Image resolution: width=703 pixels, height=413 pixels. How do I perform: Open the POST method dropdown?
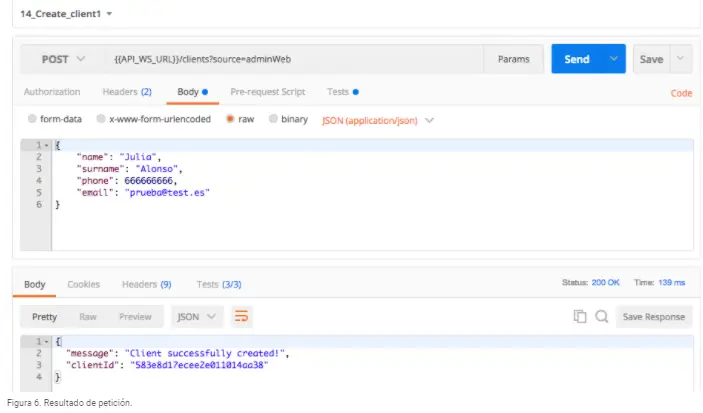click(x=63, y=59)
